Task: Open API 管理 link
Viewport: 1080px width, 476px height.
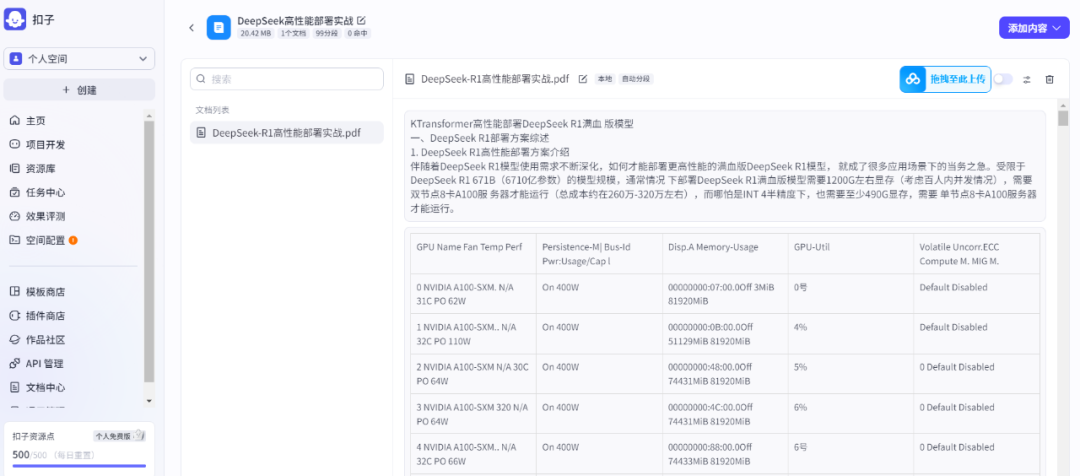Action: tap(45, 363)
